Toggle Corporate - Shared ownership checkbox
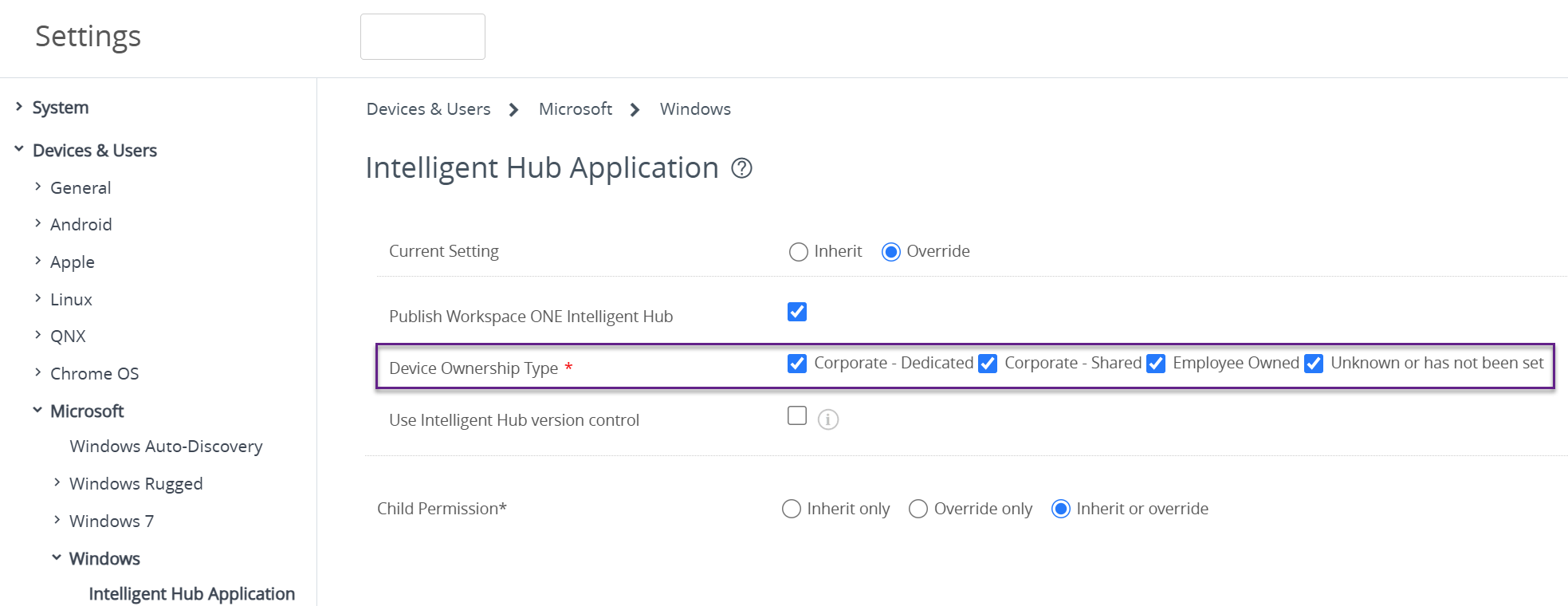Image resolution: width=1568 pixels, height=606 pixels. point(988,364)
